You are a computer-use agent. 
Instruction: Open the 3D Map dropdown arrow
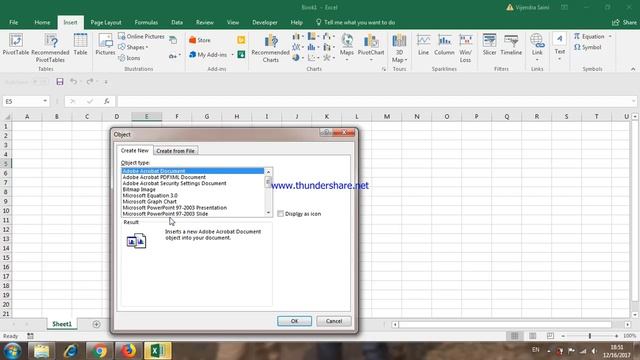coord(406,60)
